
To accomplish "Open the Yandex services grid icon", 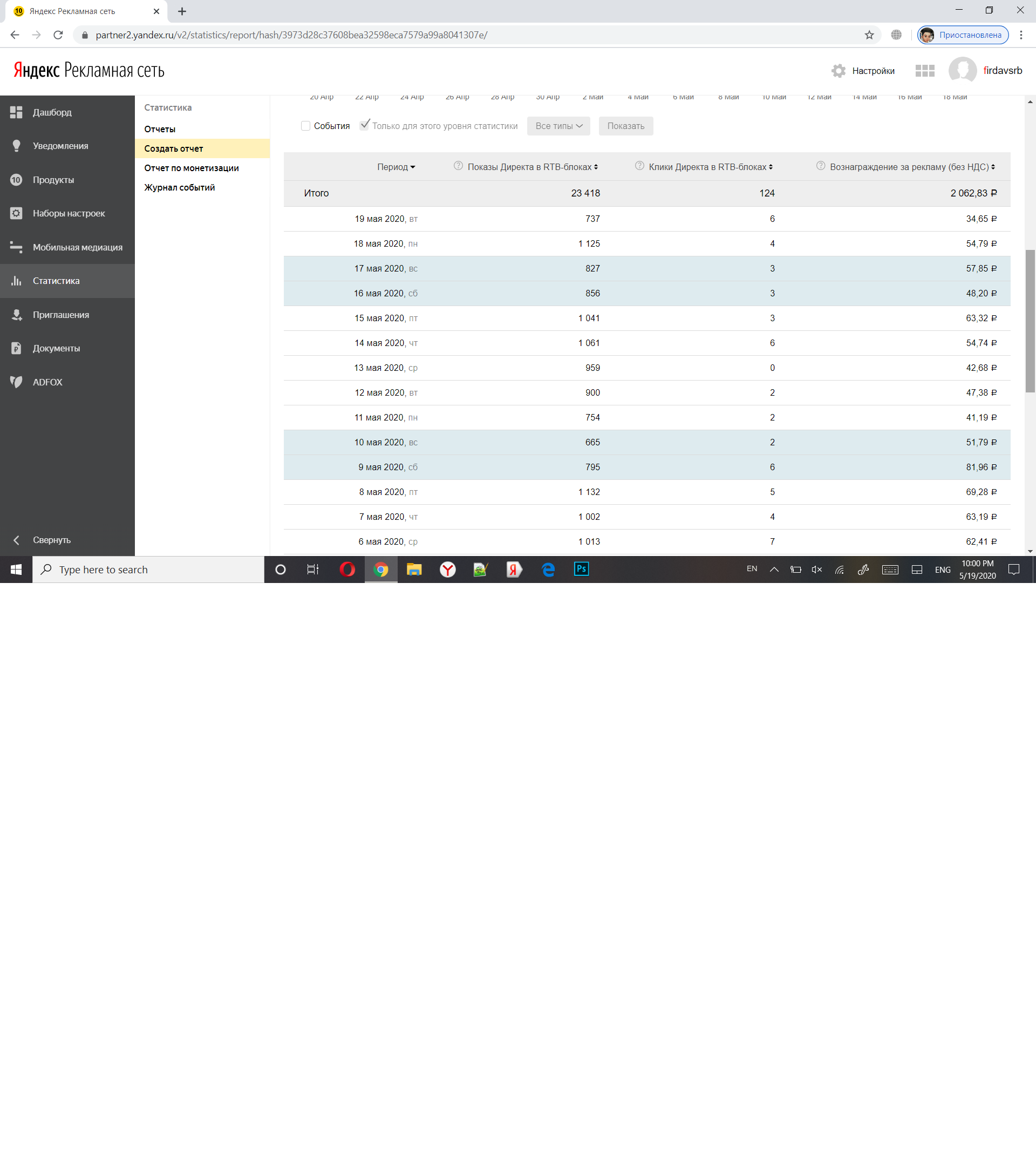I will pos(924,71).
